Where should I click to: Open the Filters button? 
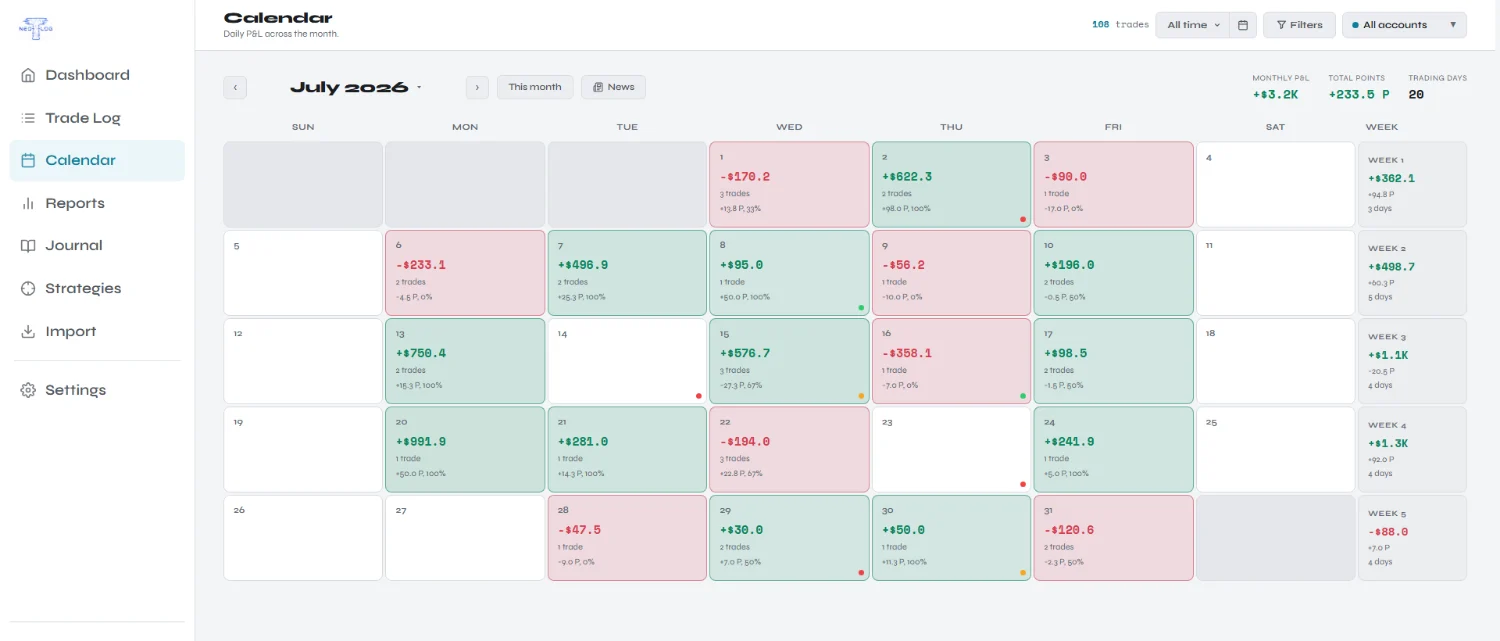pos(1299,25)
